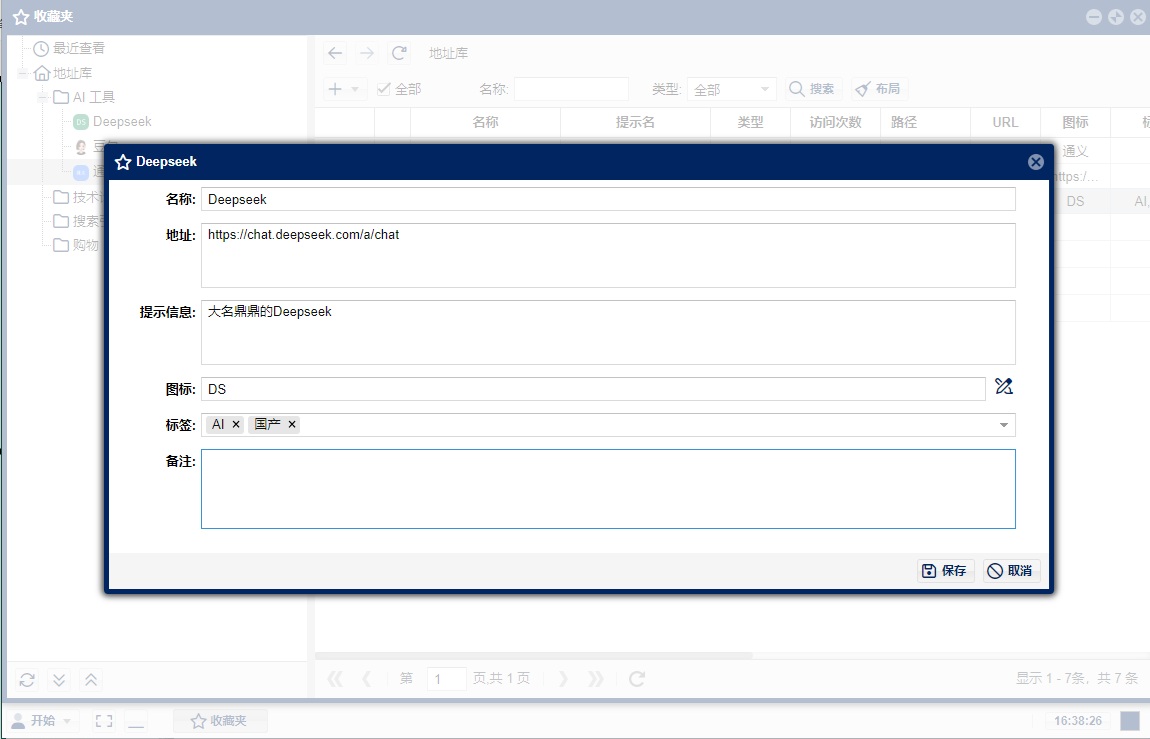Click the refresh icon in navigation toolbar
The image size is (1150, 739).
coord(399,53)
